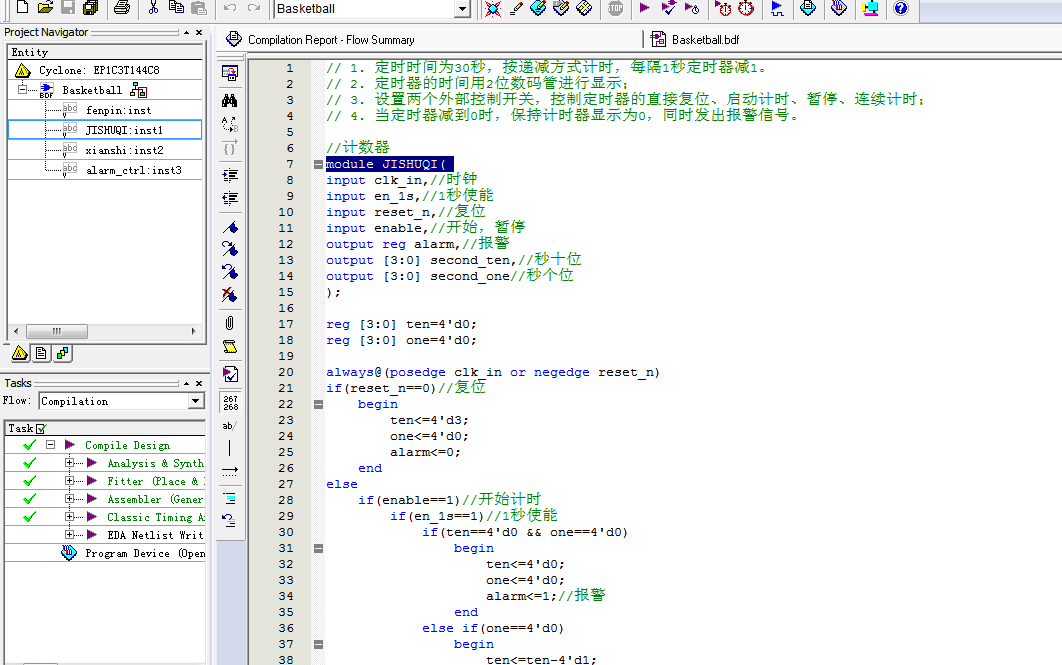
Task: Click the Entity column header
Action: pos(105,52)
